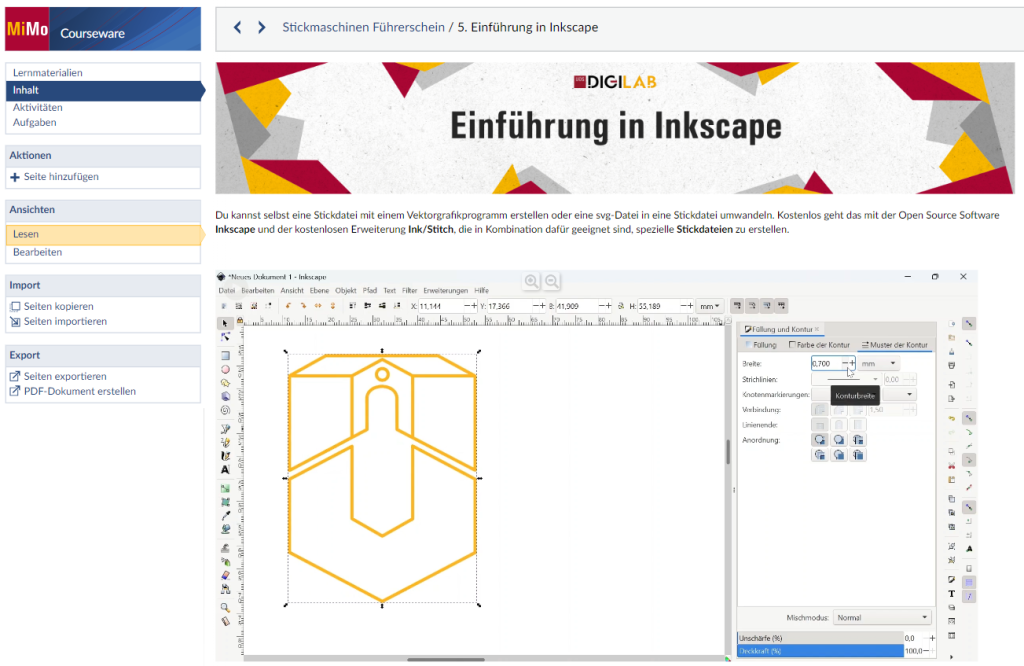Select the Measure ruler tool
The height and width of the screenshot is (666, 1024).
[225, 622]
